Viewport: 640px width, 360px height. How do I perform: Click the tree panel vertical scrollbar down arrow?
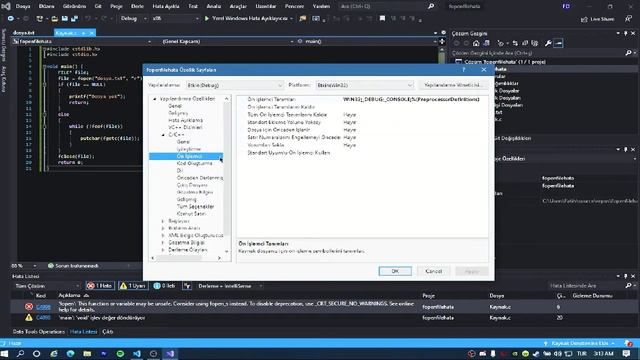coord(227,251)
